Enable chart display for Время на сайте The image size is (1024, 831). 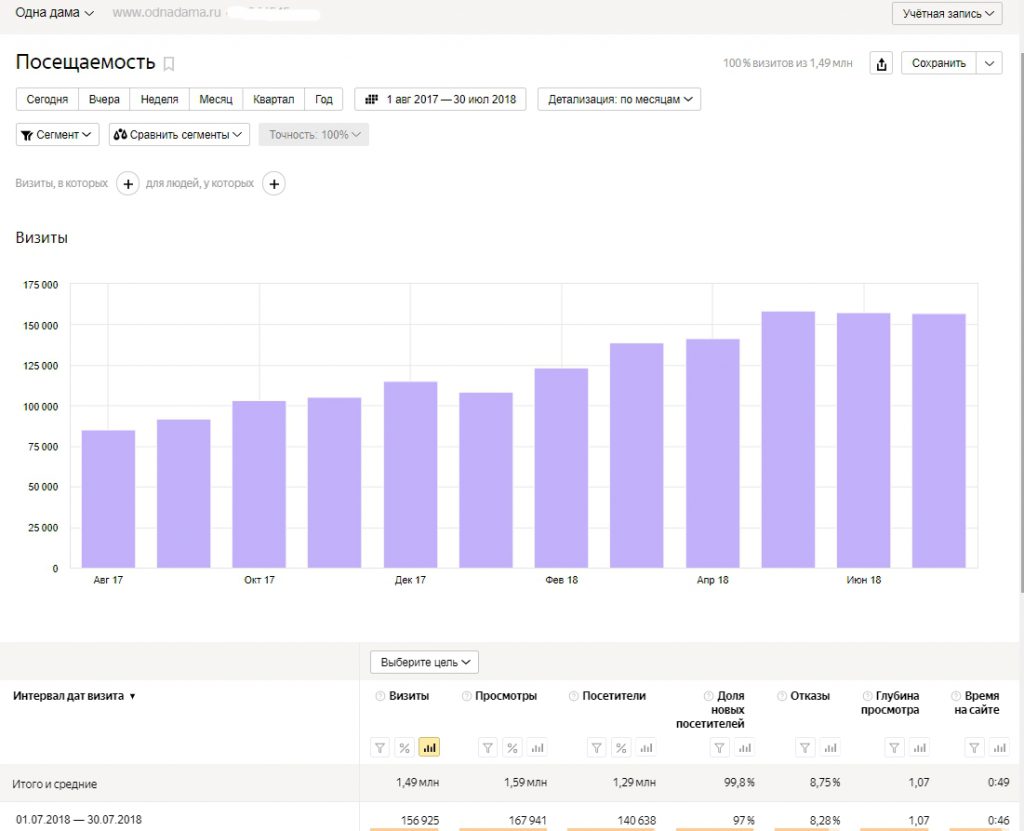click(999, 747)
